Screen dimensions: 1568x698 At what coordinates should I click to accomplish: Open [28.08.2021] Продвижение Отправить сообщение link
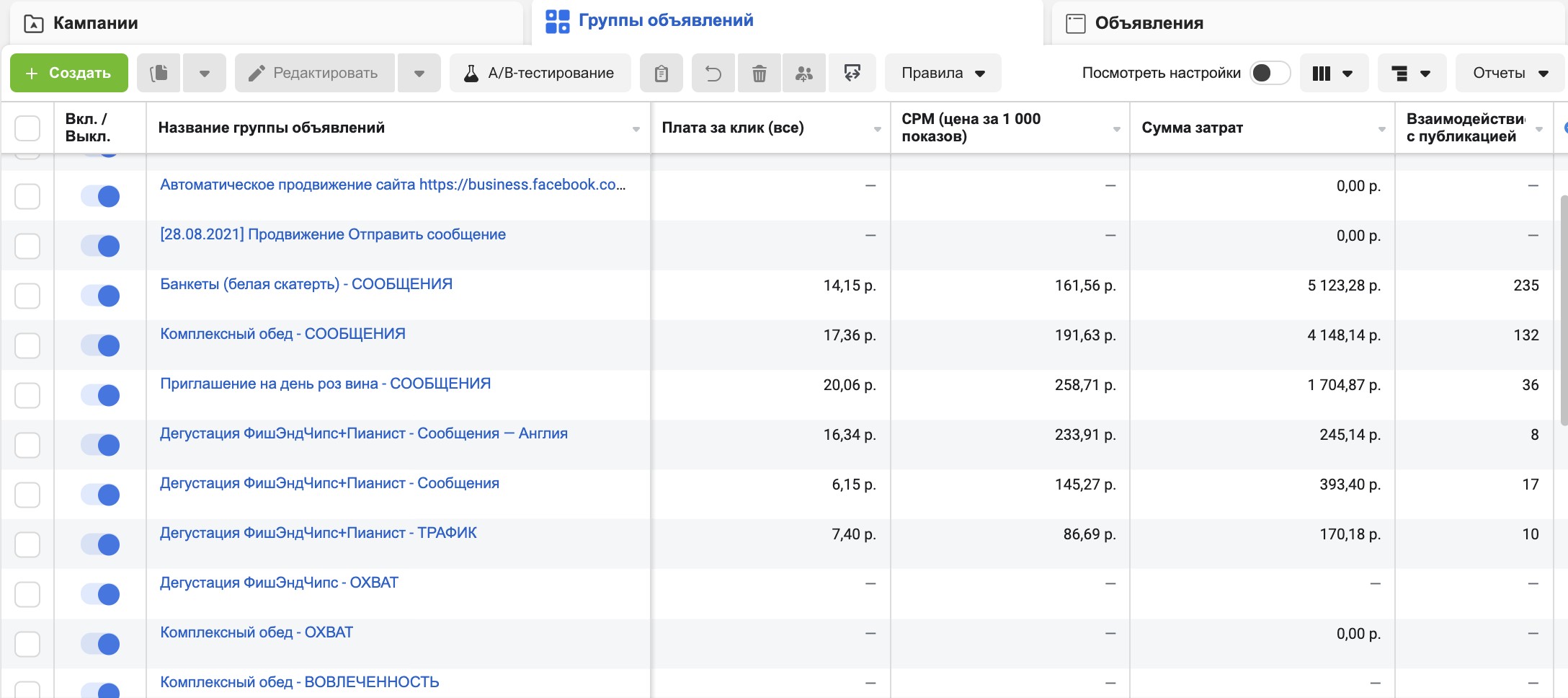tap(333, 234)
